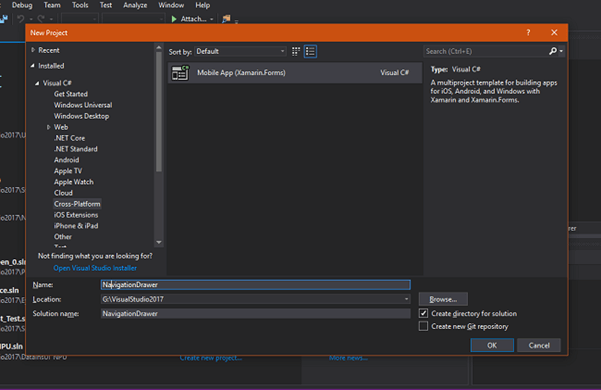
Task: Open the Location path dropdown
Action: [406, 299]
